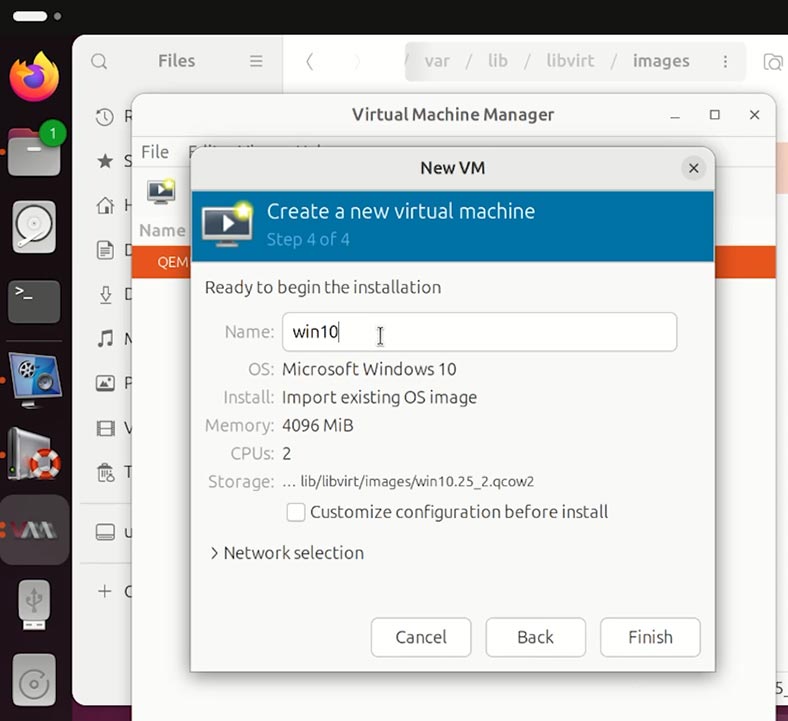Open the disc burner icon in dock

point(34,680)
